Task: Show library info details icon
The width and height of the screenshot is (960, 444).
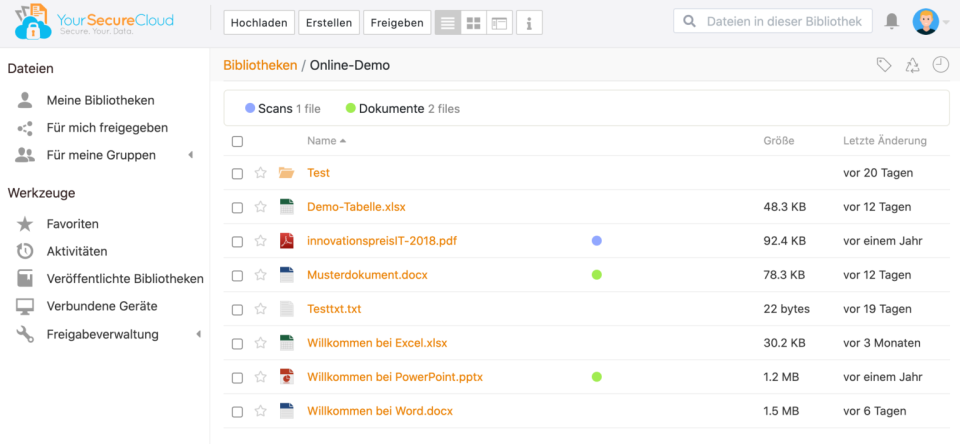Action: pyautogui.click(x=529, y=23)
